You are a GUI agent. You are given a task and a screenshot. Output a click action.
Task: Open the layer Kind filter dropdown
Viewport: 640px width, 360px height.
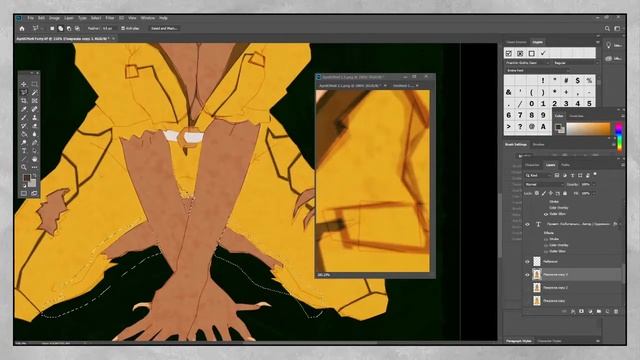pos(538,176)
